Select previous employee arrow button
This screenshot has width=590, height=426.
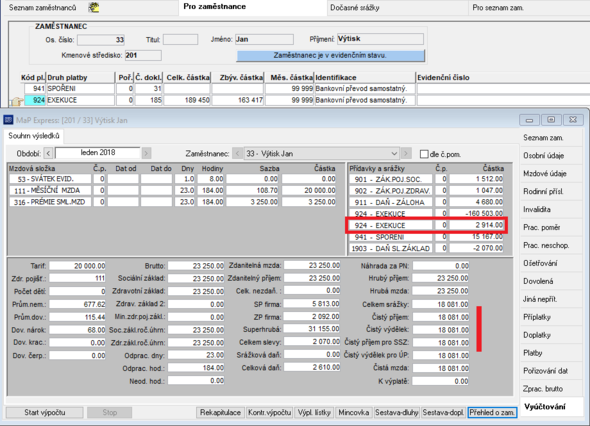pyautogui.click(x=237, y=154)
